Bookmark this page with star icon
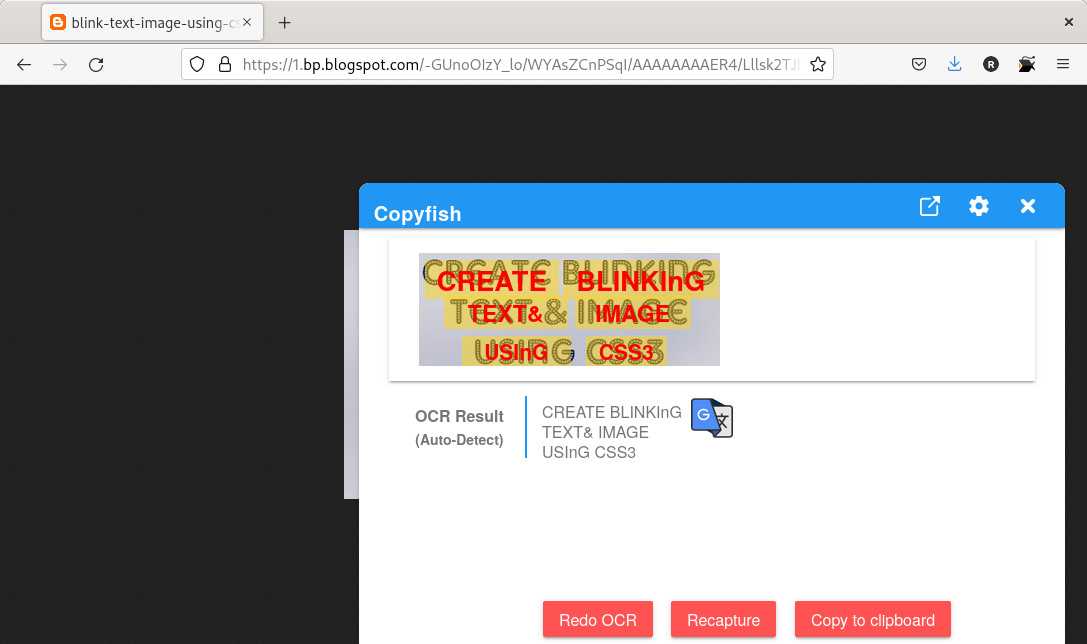This screenshot has width=1087, height=644. [817, 64]
